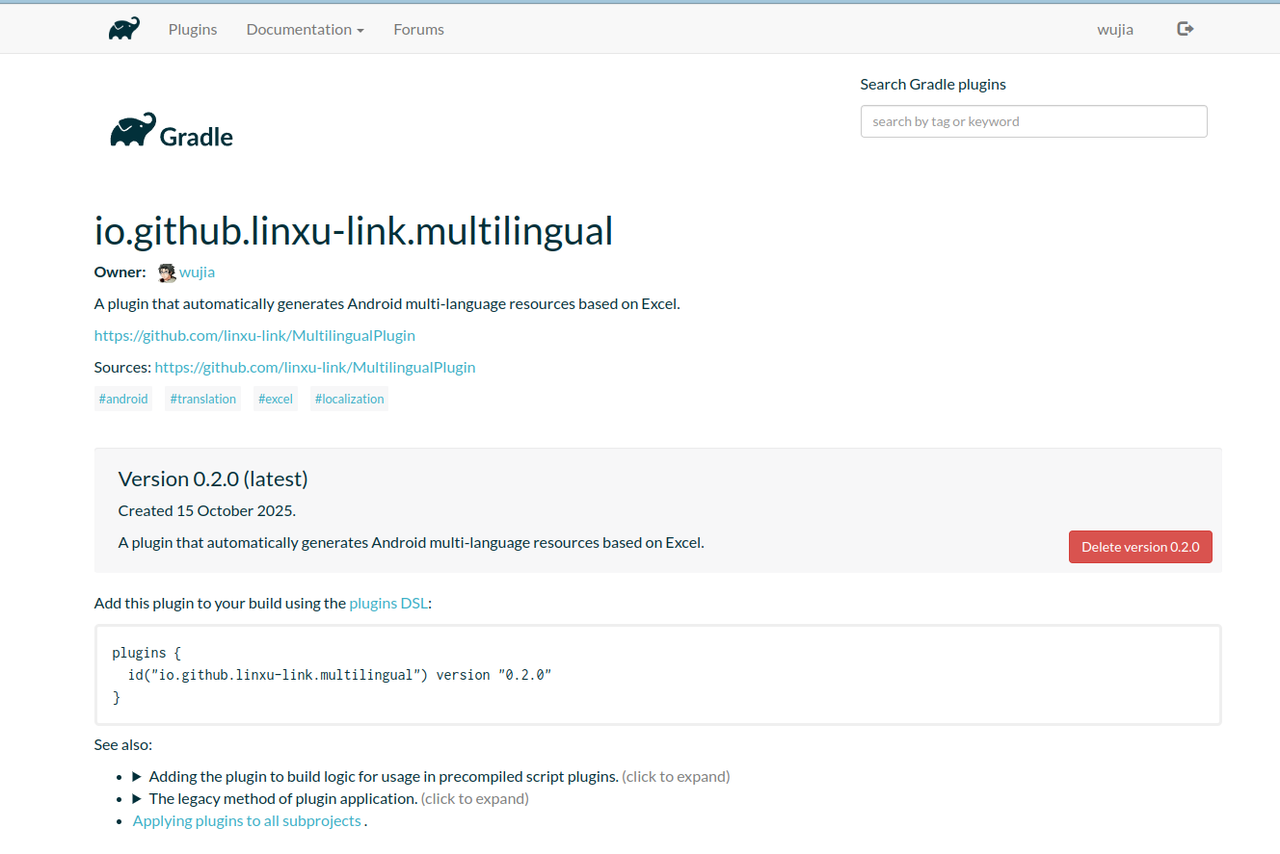This screenshot has width=1280, height=854.
Task: Open the wujia account link in navbar
Action: tap(1115, 29)
